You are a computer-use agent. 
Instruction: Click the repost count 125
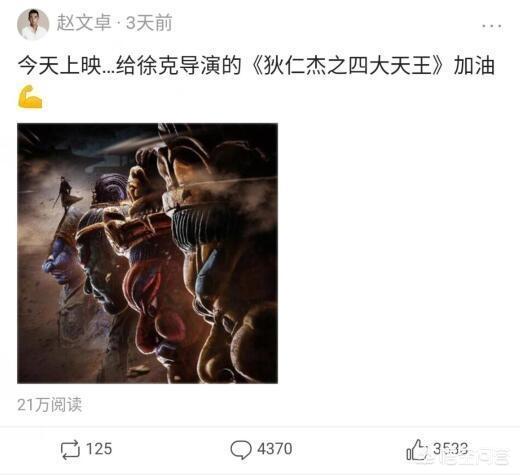(x=99, y=449)
